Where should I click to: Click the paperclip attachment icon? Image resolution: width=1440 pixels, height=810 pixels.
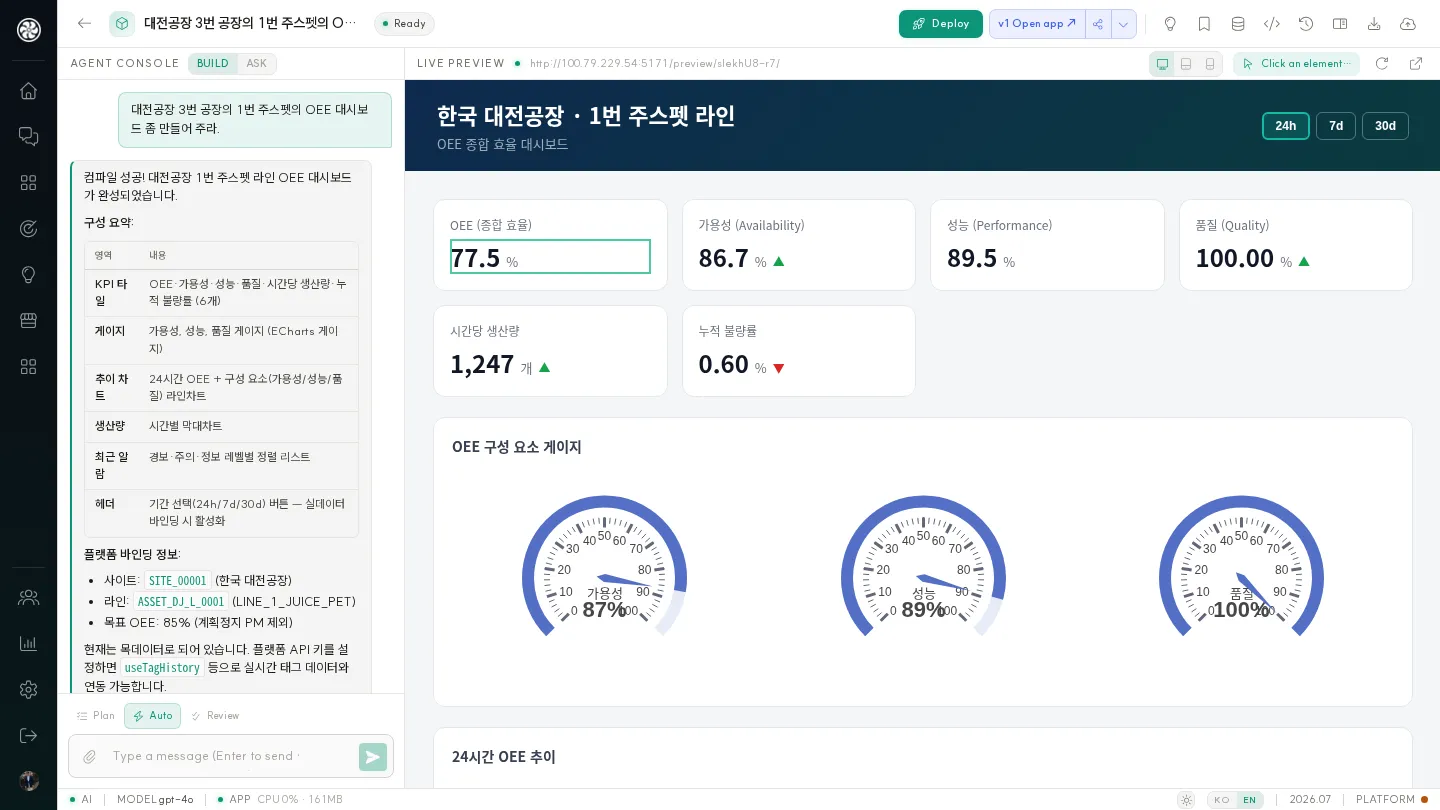(89, 757)
